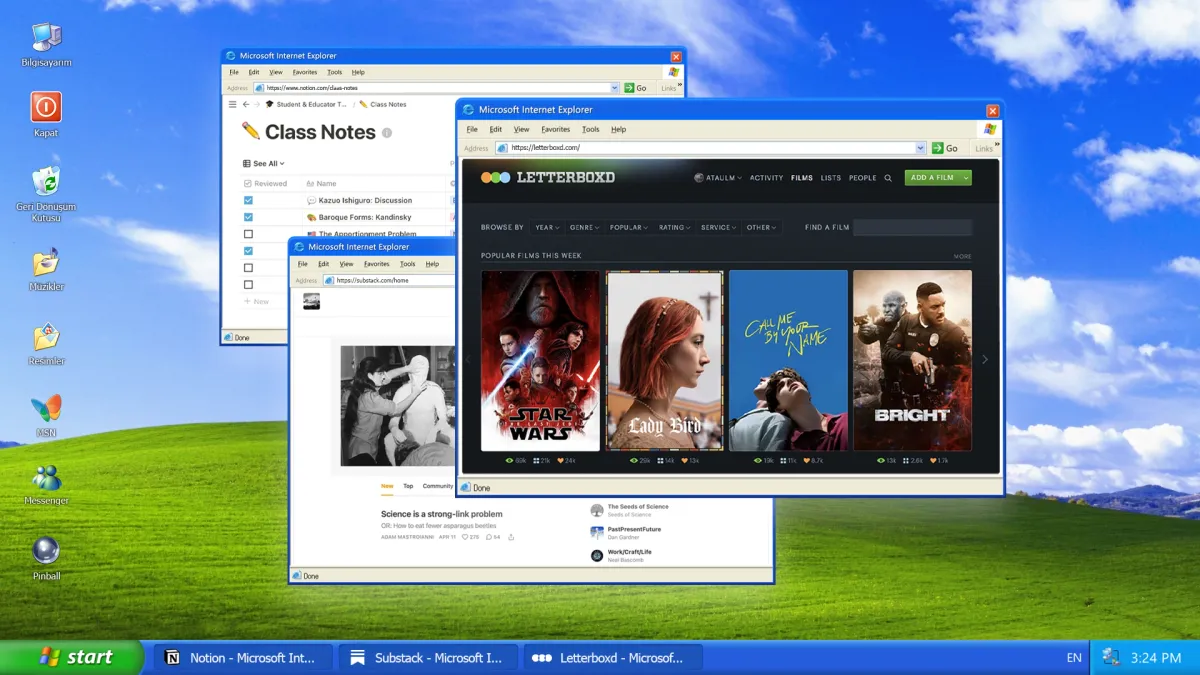Click the Substack publication avatar under the address bar
Image resolution: width=1200 pixels, height=675 pixels.
[311, 301]
